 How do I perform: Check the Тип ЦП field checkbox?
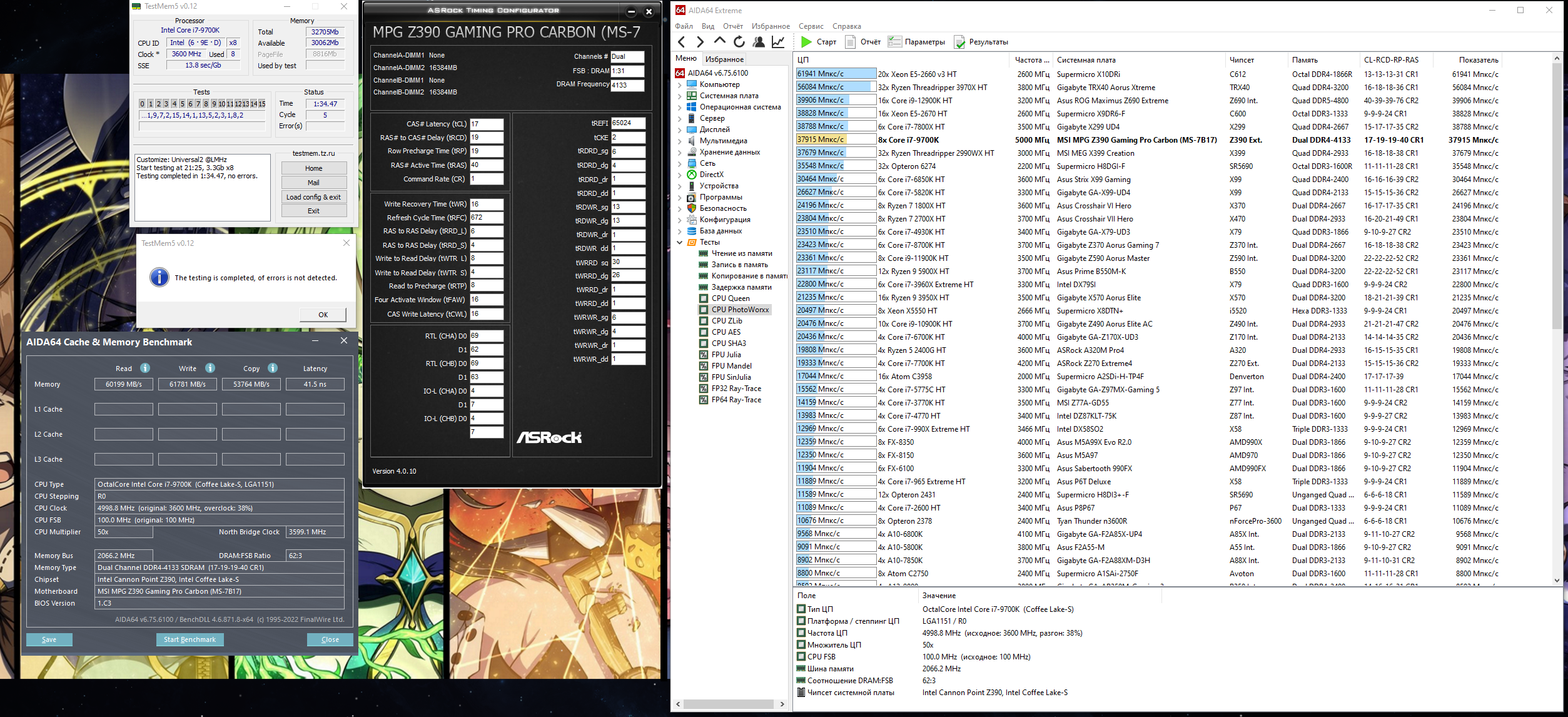[x=801, y=609]
